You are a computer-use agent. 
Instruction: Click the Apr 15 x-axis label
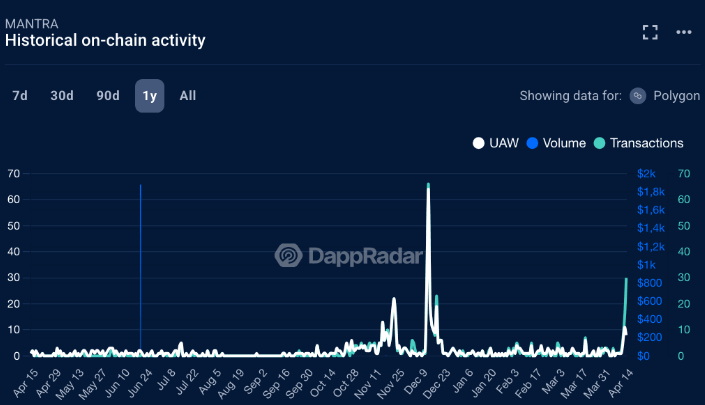click(x=26, y=383)
